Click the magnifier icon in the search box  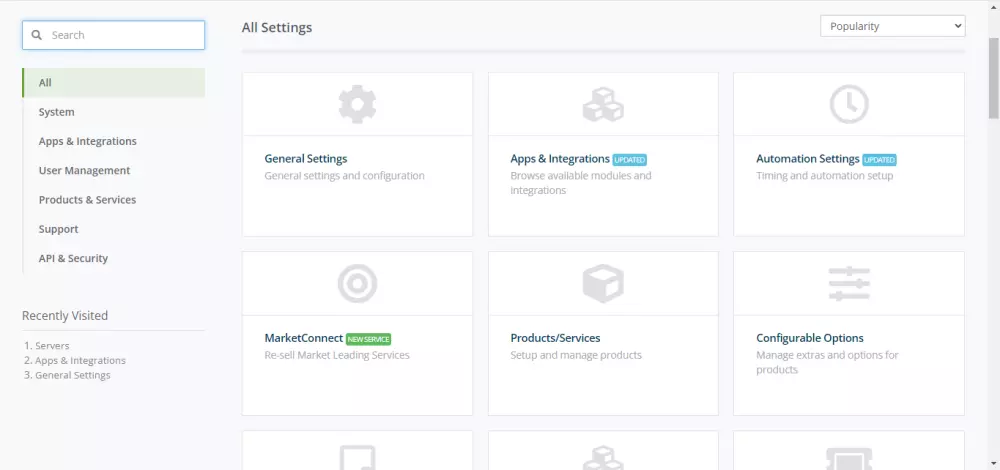pyautogui.click(x=37, y=35)
